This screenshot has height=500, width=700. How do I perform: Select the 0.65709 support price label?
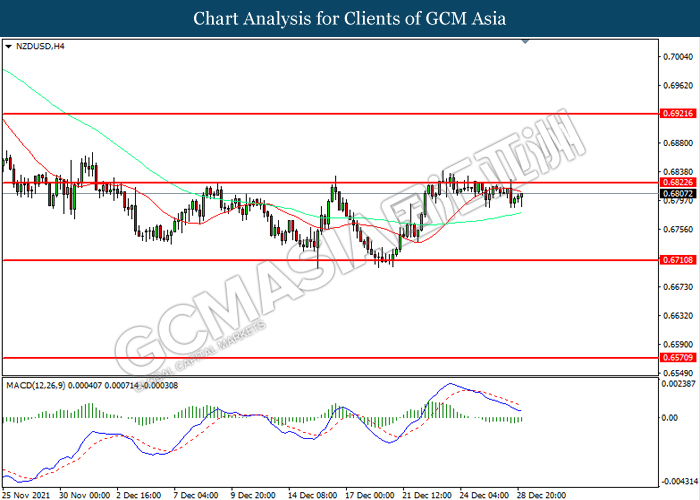tap(678, 358)
